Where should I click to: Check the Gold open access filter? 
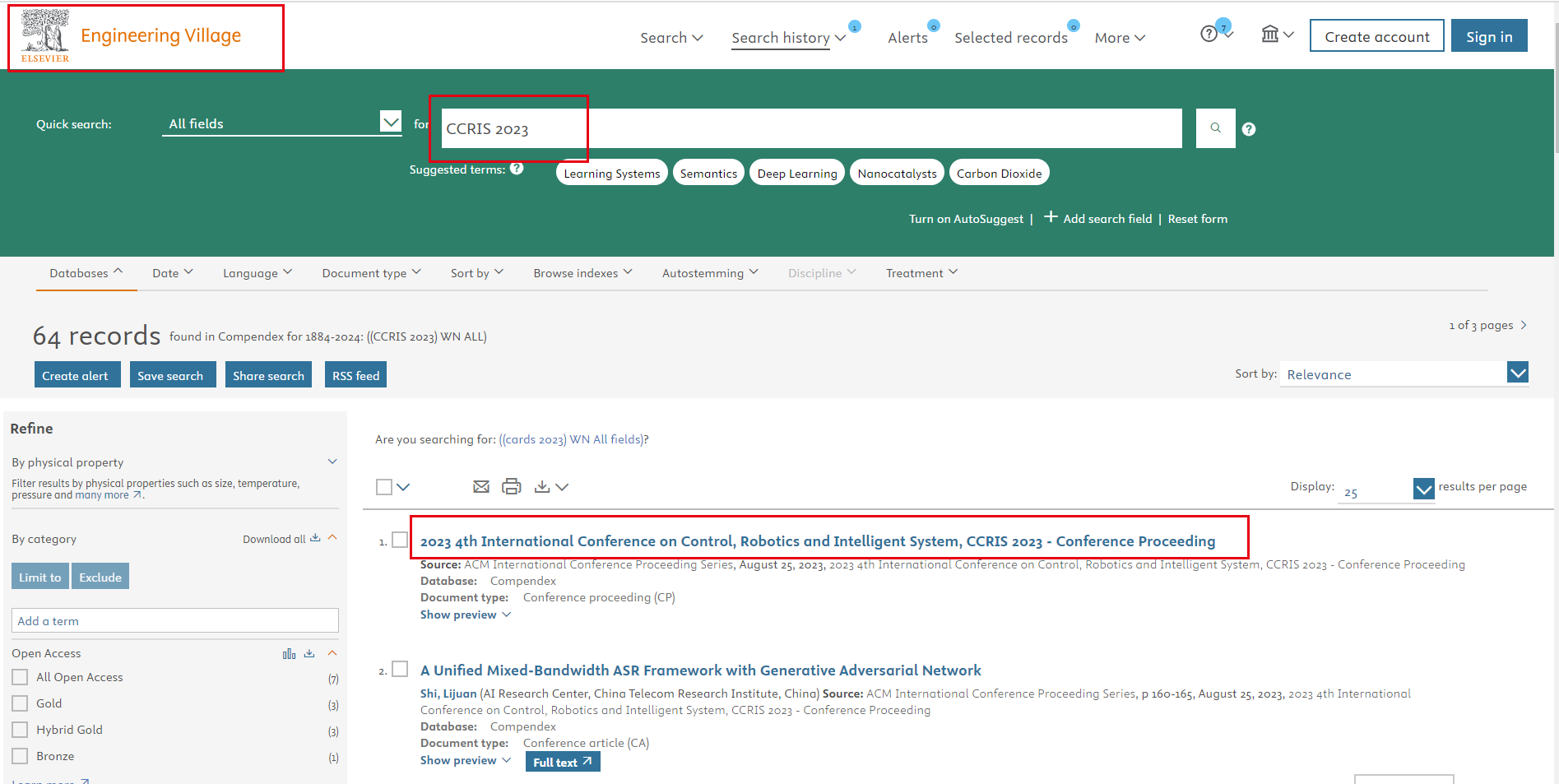click(20, 703)
